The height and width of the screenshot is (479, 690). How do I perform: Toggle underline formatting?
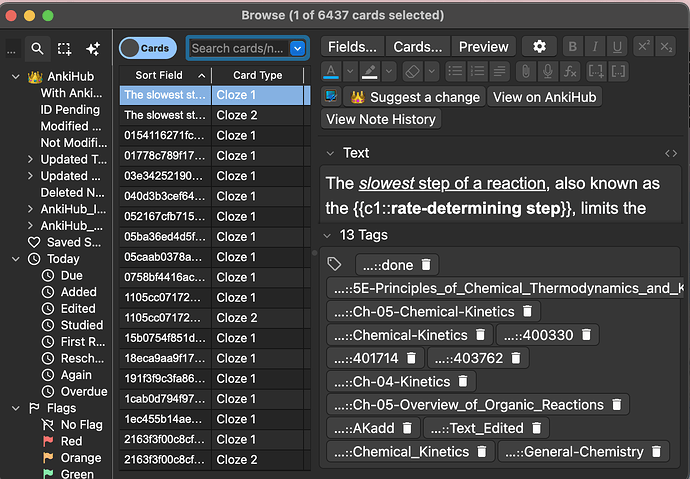617,47
